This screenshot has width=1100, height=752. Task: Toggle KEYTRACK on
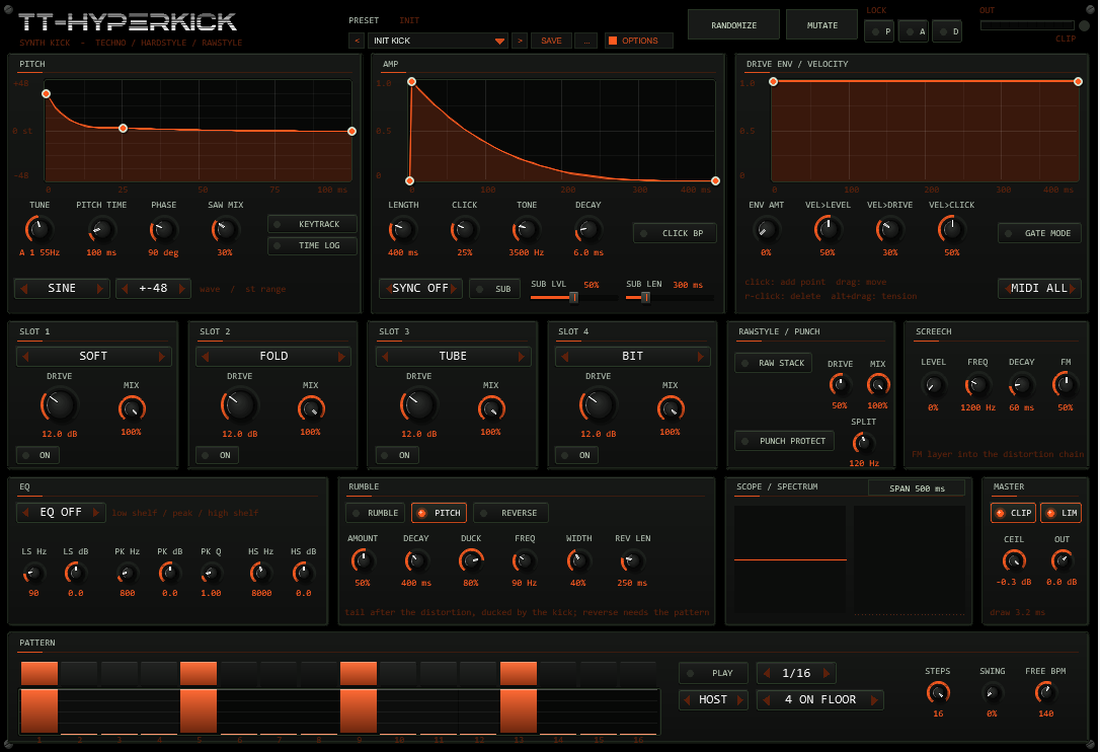tap(312, 224)
